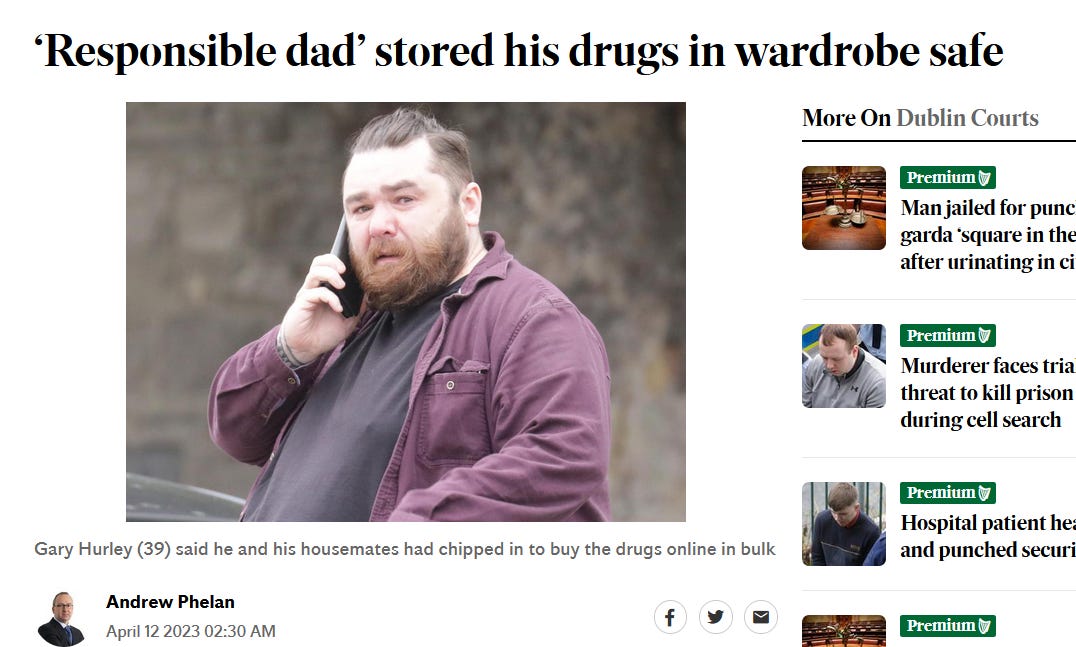
Task: Click the Premium badge above Hospital patient story
Action: (948, 493)
